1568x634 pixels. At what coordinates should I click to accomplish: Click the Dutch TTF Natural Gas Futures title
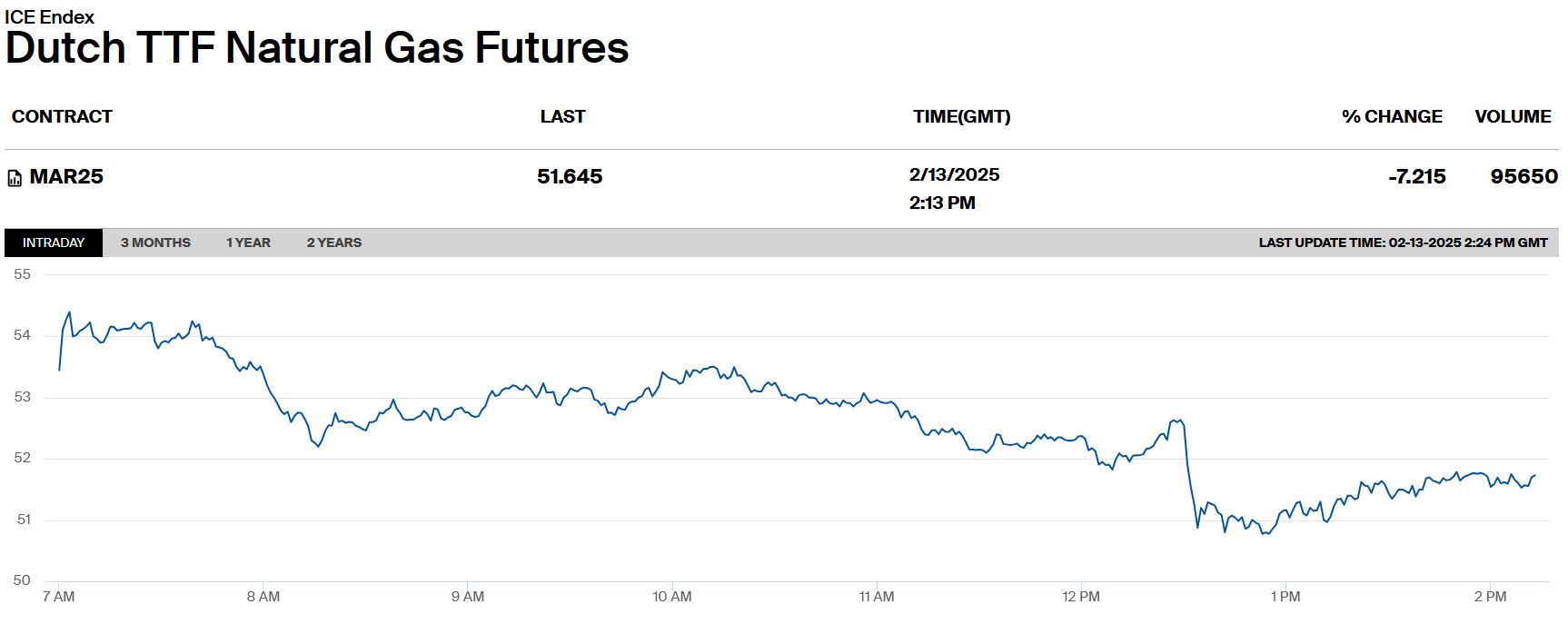(317, 48)
